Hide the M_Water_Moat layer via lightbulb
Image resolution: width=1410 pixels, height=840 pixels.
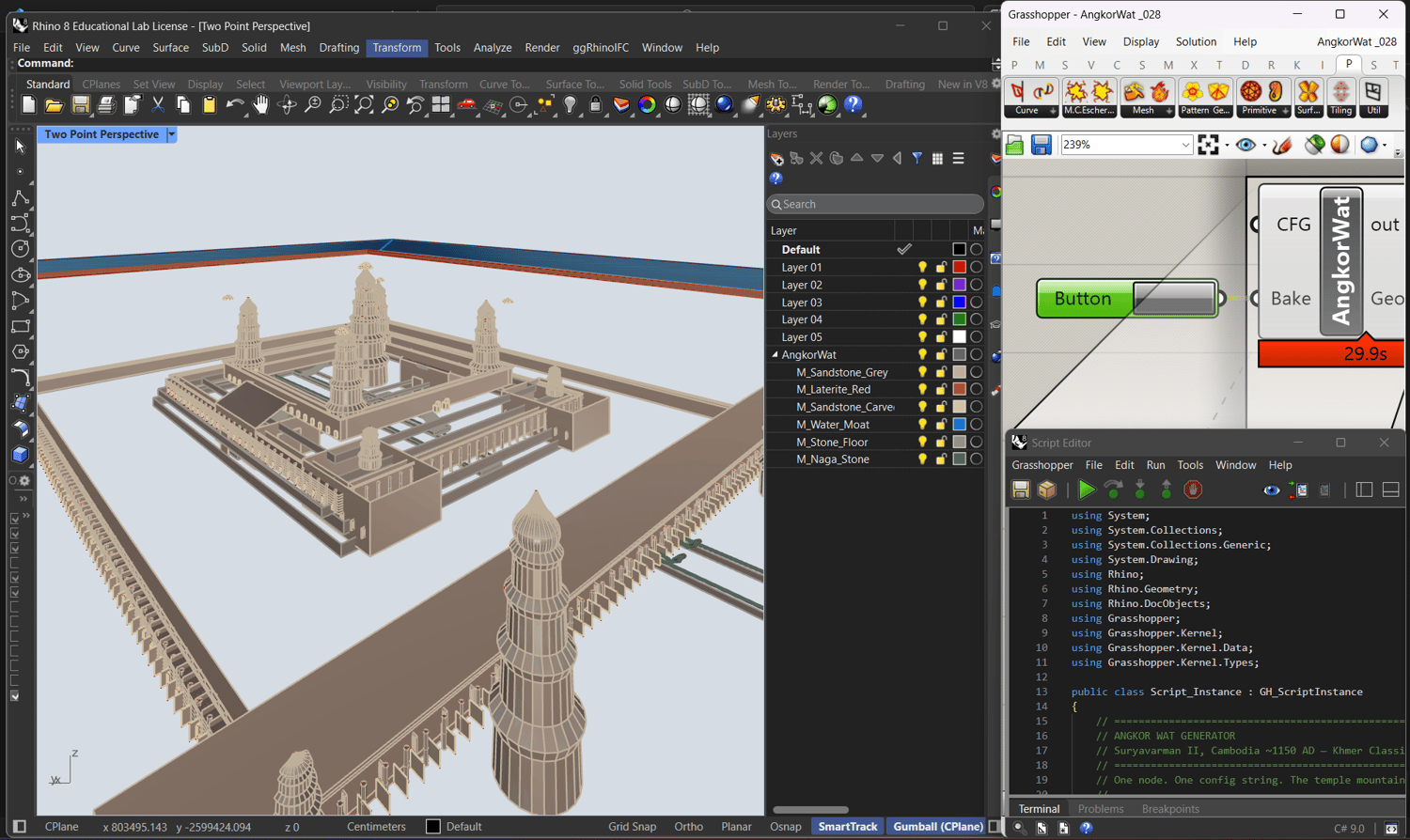click(x=922, y=425)
